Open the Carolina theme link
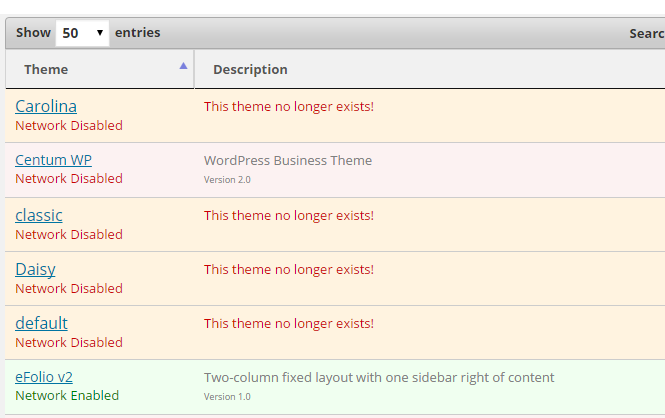Image resolution: width=665 pixels, height=418 pixels. tap(46, 106)
